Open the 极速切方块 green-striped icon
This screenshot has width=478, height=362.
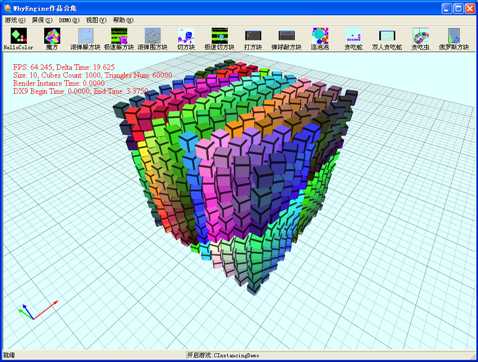click(x=220, y=39)
